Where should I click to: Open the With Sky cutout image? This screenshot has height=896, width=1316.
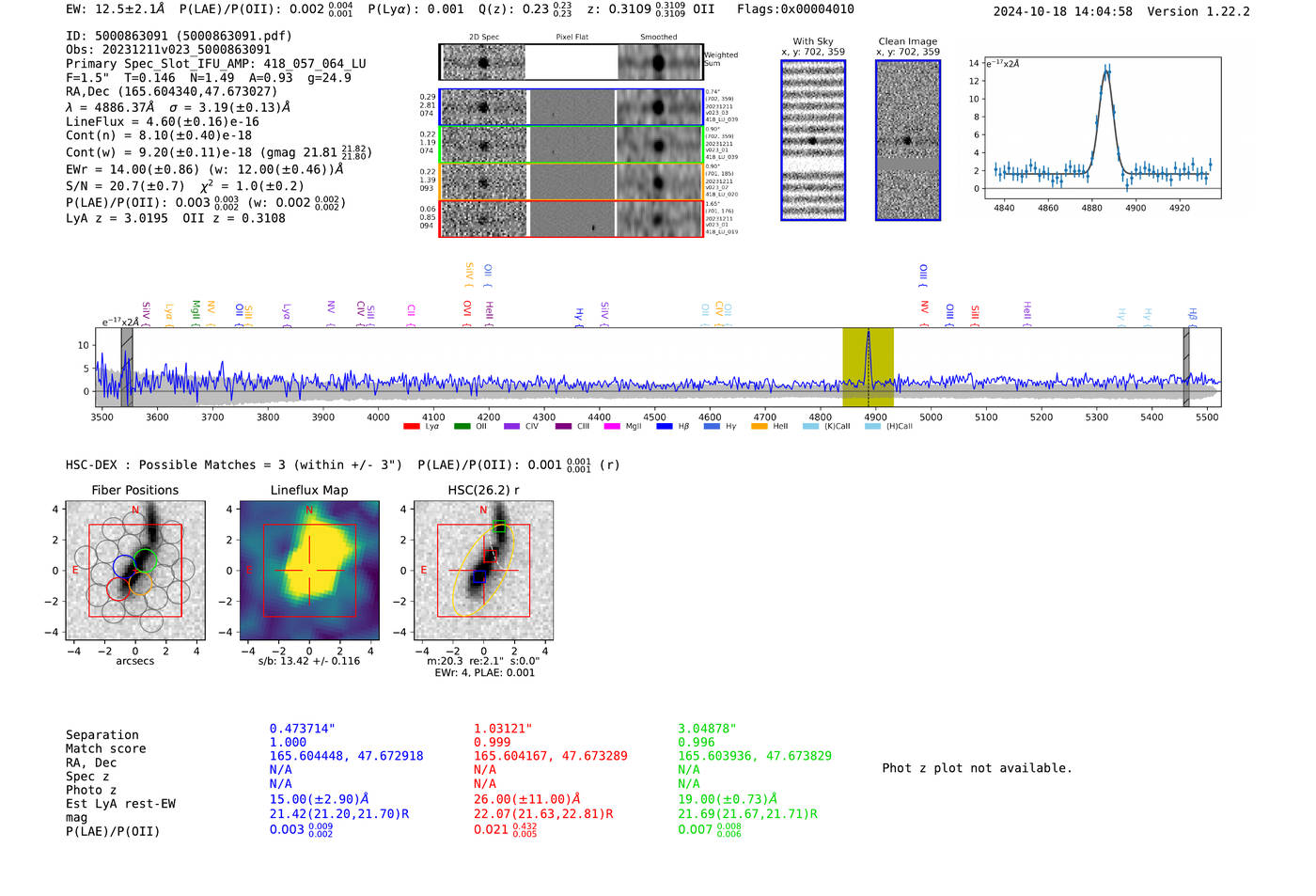813,140
